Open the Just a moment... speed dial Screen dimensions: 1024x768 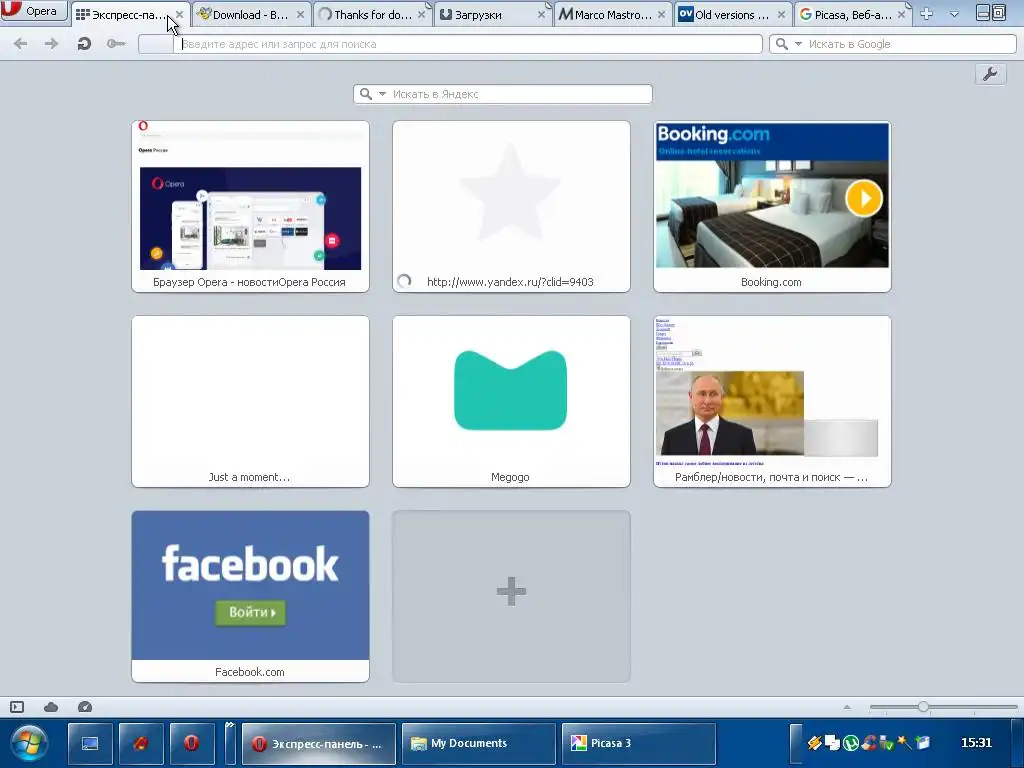250,402
